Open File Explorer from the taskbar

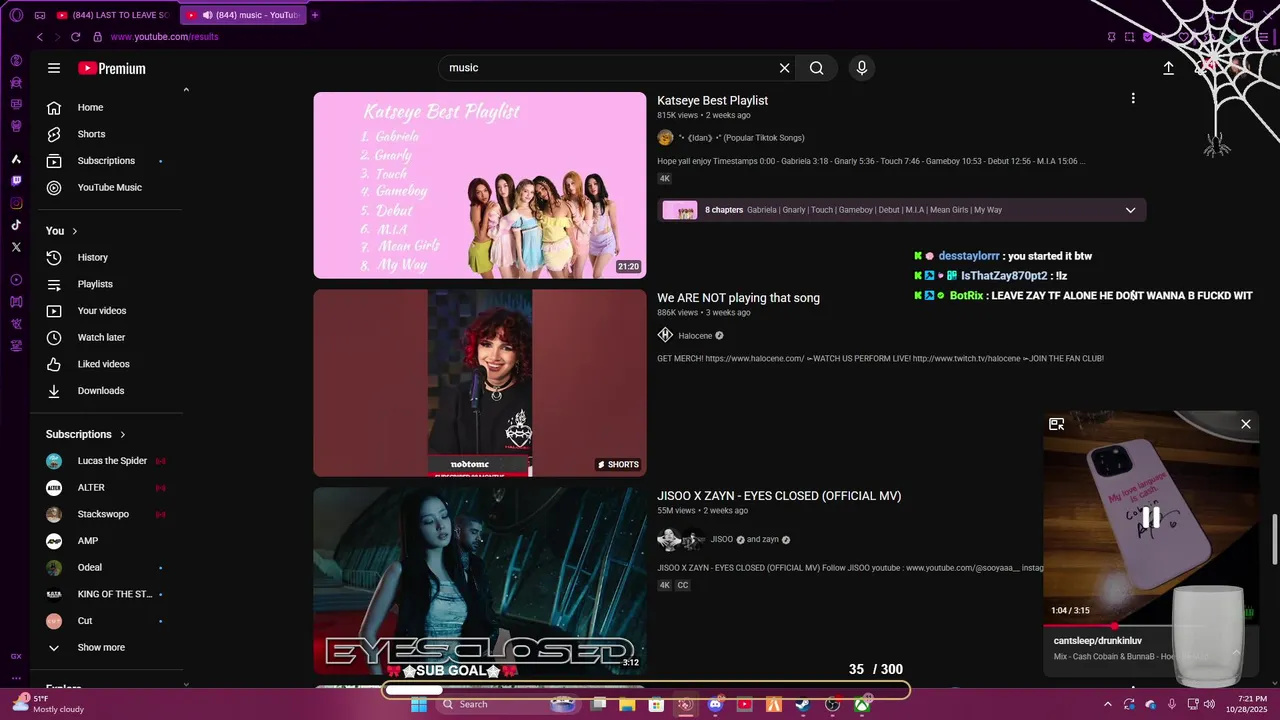(627, 704)
